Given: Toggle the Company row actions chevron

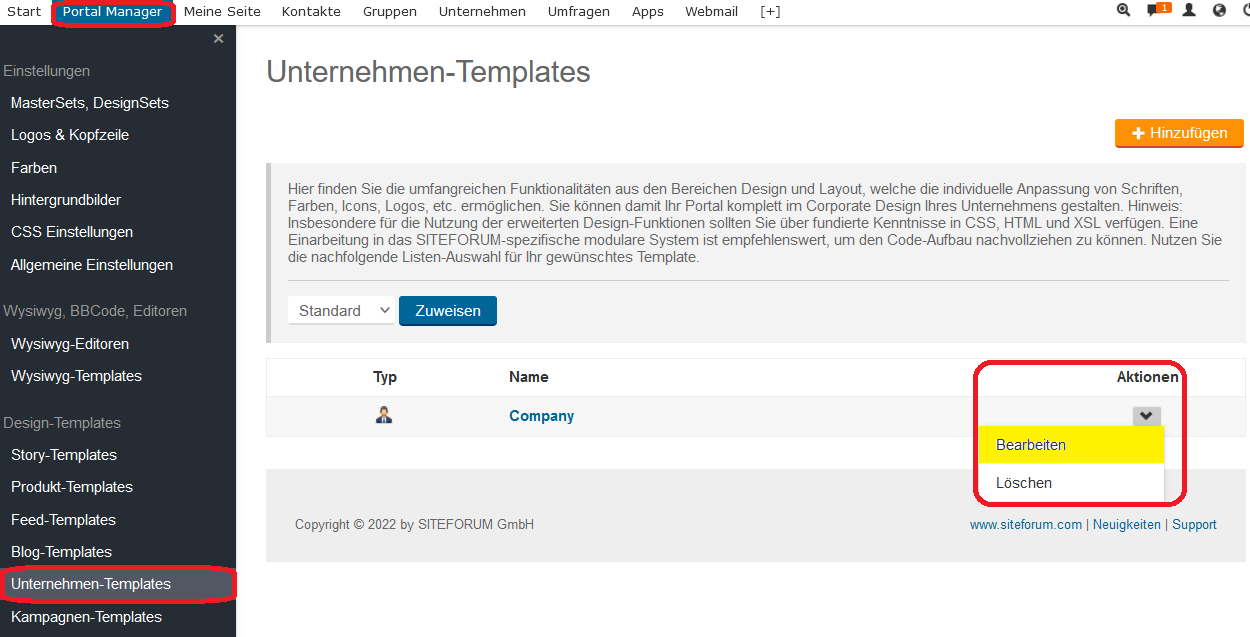Looking at the screenshot, I should click(x=1147, y=416).
